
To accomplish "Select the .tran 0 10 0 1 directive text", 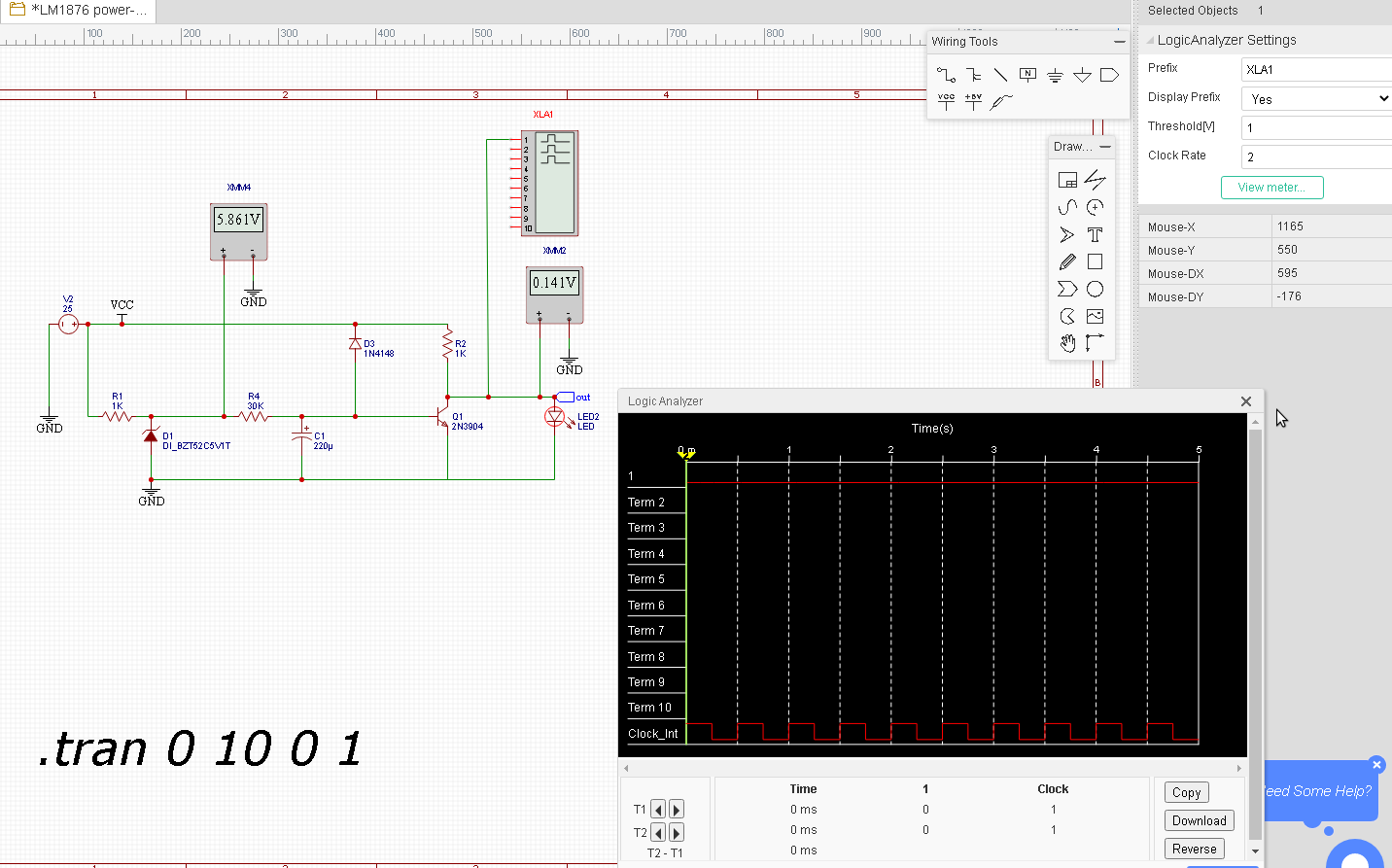I will pyautogui.click(x=199, y=748).
